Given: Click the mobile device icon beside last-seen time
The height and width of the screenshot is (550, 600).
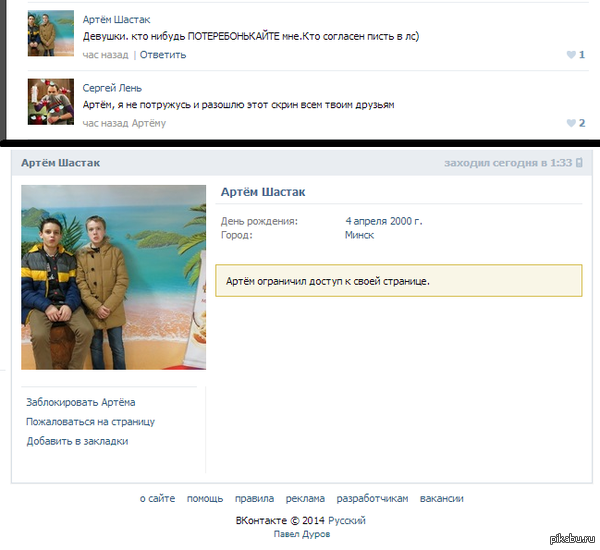Looking at the screenshot, I should point(579,163).
